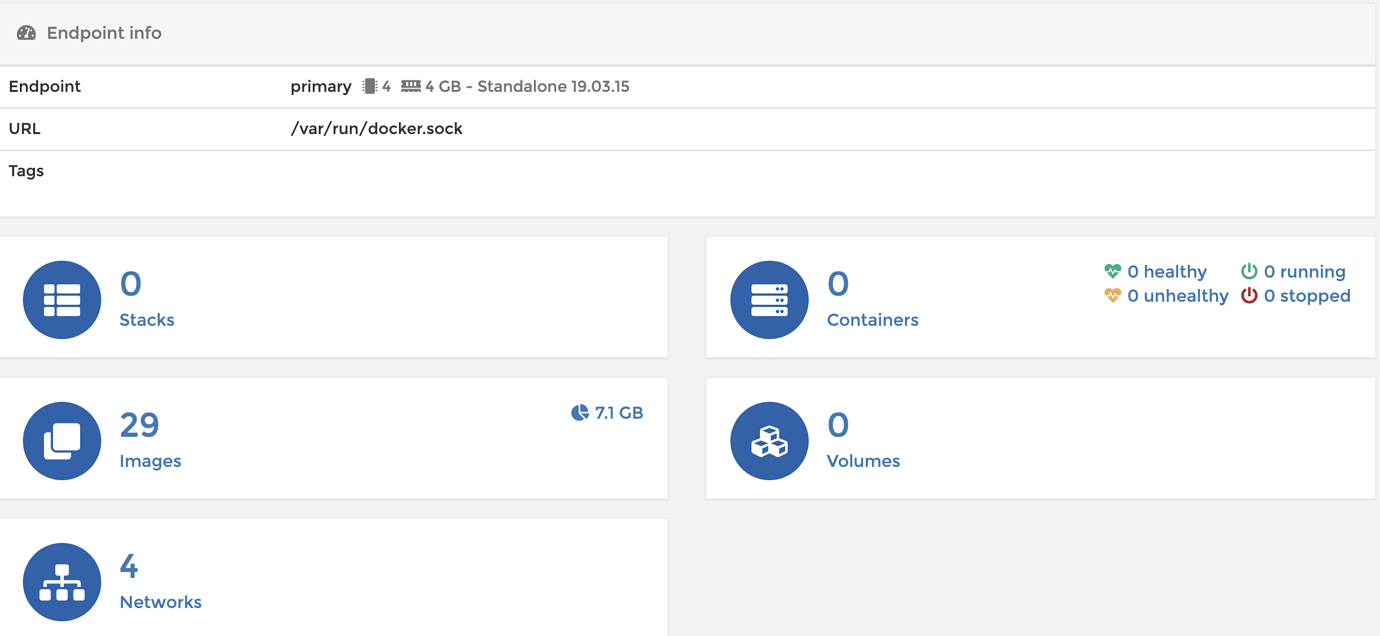Click the Networks sitemap icon

point(62,582)
